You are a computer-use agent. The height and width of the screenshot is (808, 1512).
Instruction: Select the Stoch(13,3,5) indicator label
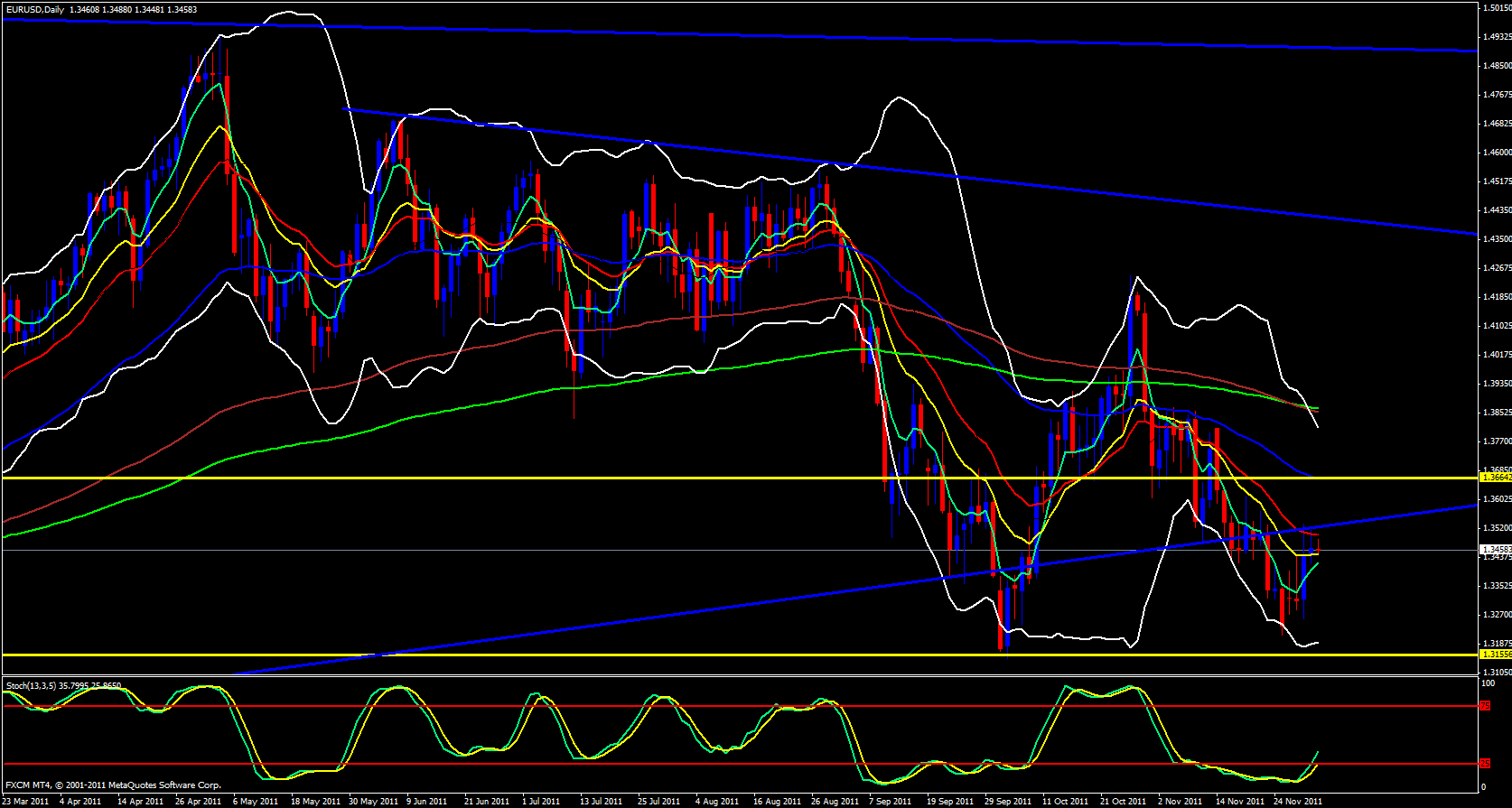(31, 685)
